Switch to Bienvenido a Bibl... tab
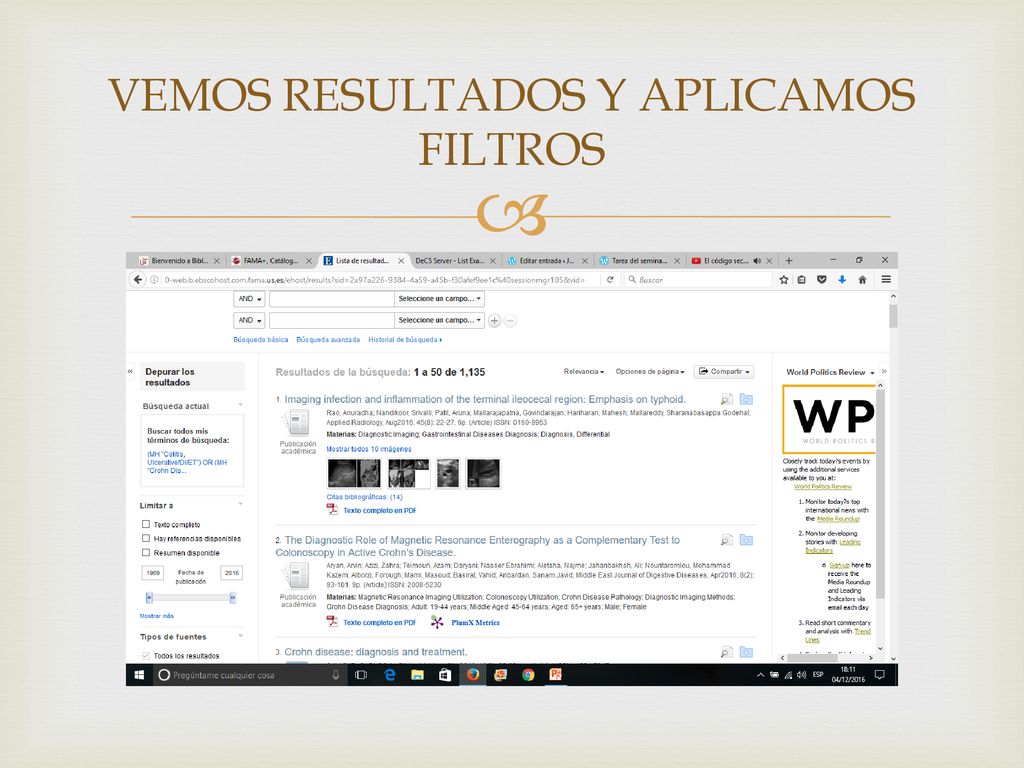 click(x=179, y=261)
